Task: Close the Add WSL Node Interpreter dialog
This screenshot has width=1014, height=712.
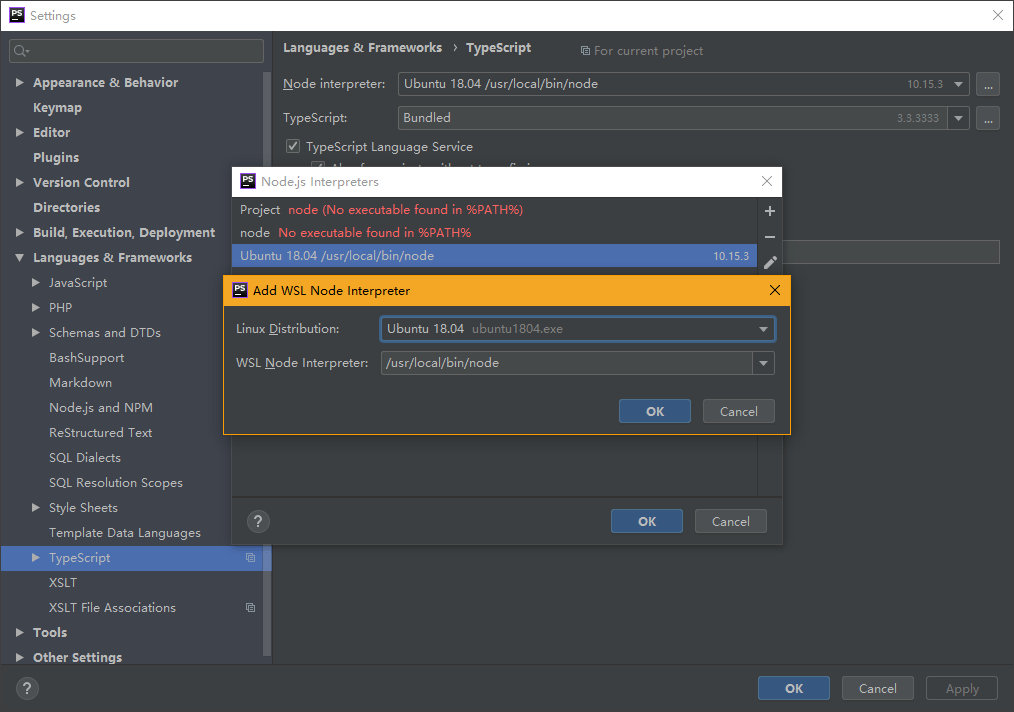Action: pyautogui.click(x=775, y=290)
